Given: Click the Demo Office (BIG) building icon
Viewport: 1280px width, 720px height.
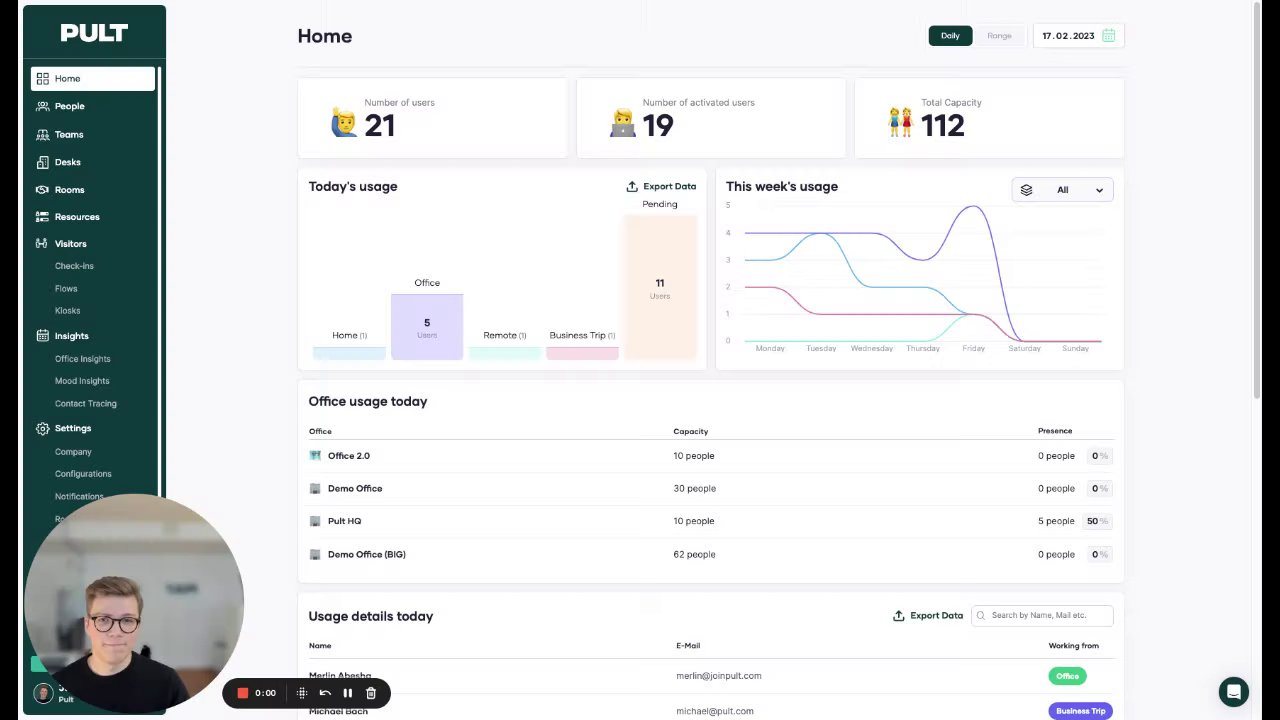Looking at the screenshot, I should 315,554.
